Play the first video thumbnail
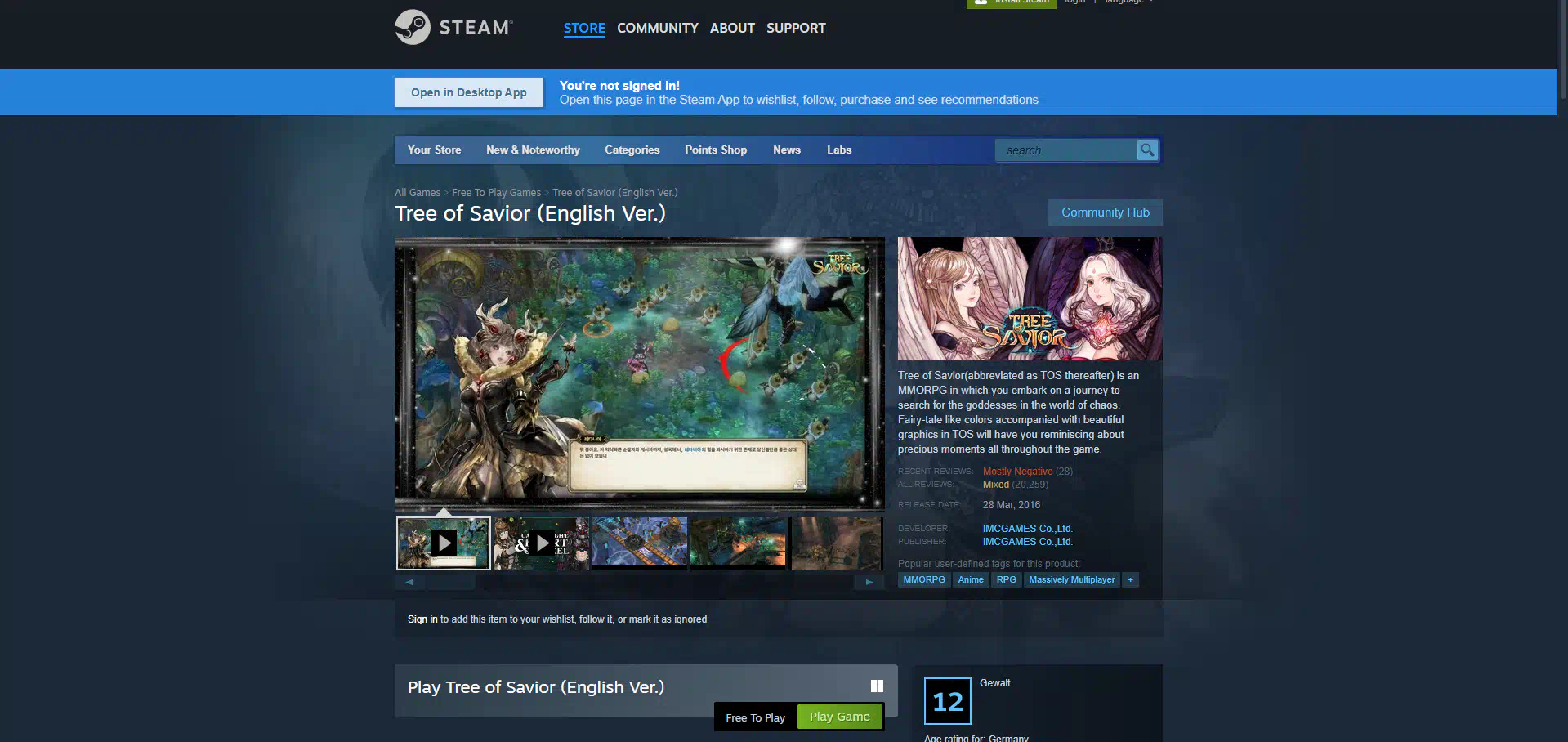 (444, 543)
